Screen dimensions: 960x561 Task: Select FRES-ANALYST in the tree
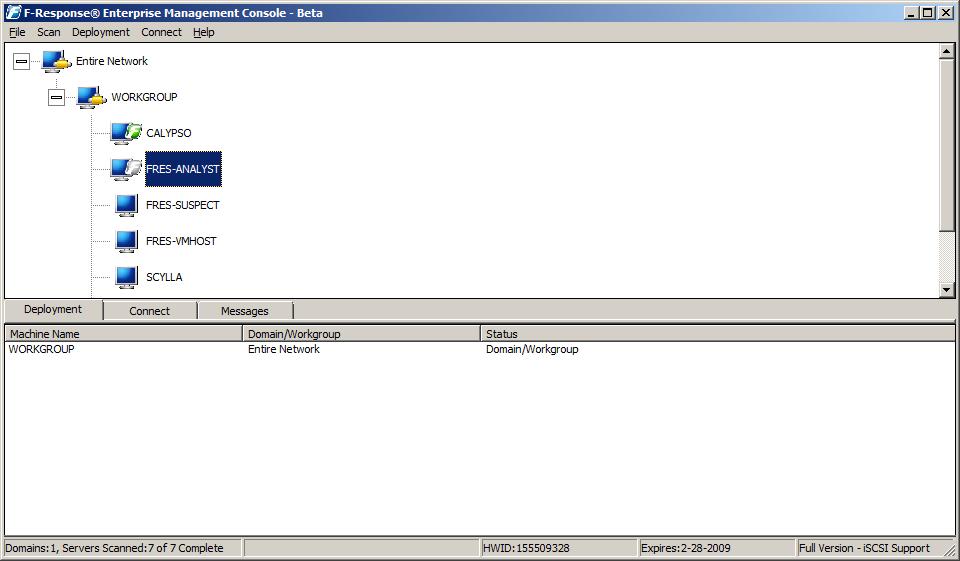pyautogui.click(x=183, y=169)
